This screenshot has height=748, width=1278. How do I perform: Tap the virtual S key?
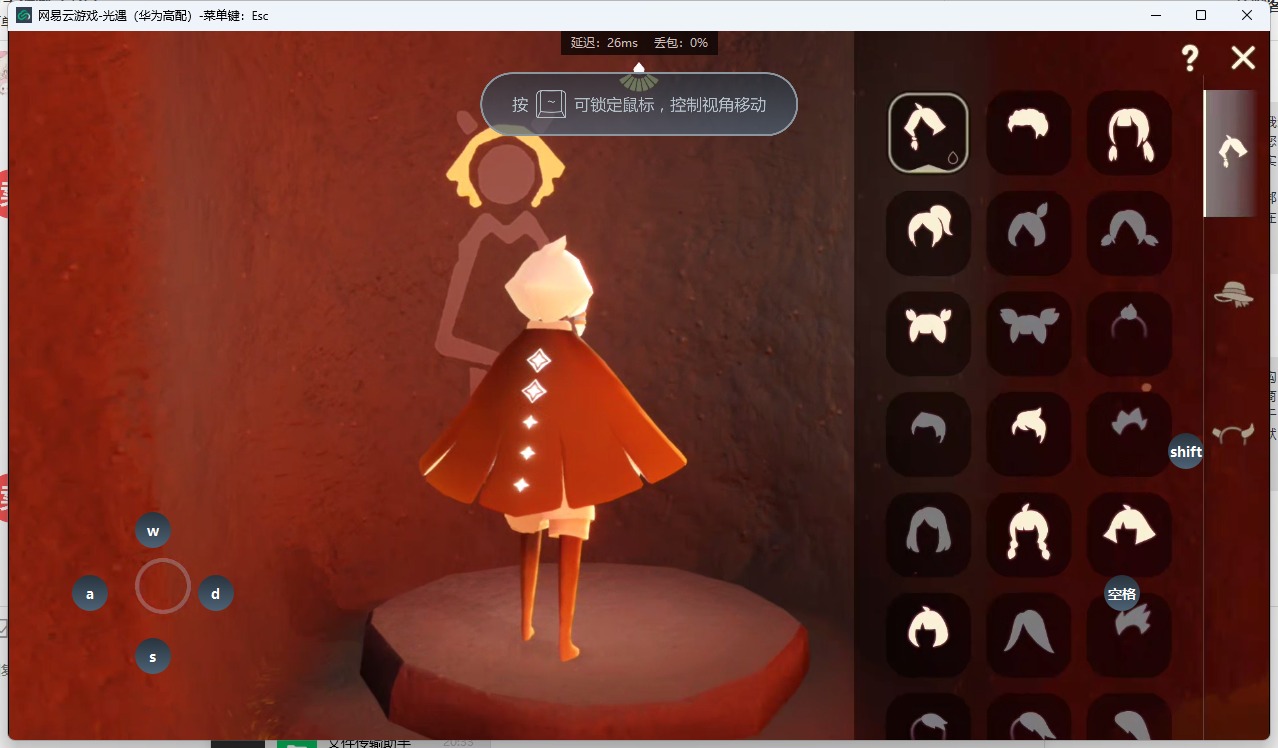[153, 656]
